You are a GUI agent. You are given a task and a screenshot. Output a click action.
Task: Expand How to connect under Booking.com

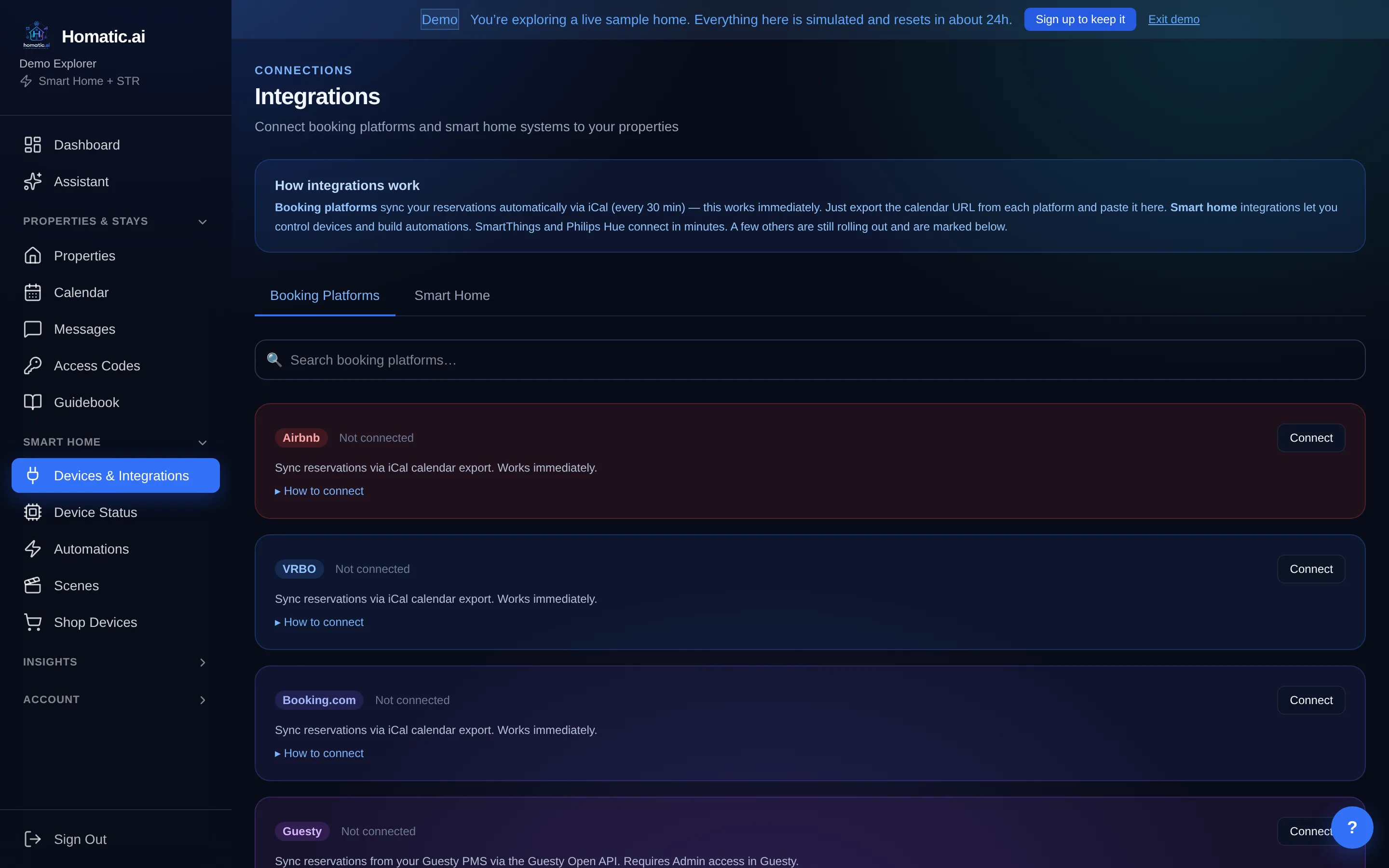319,753
